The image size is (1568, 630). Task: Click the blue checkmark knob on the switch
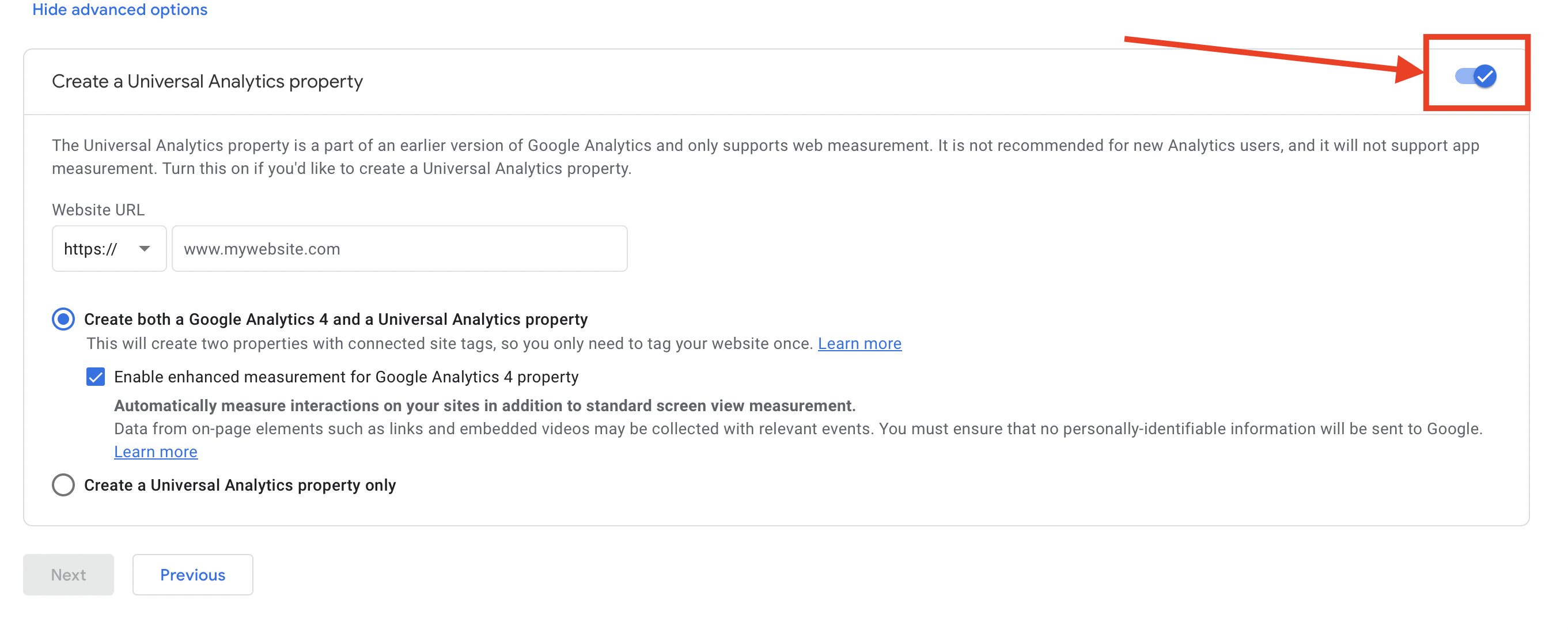pos(1484,76)
